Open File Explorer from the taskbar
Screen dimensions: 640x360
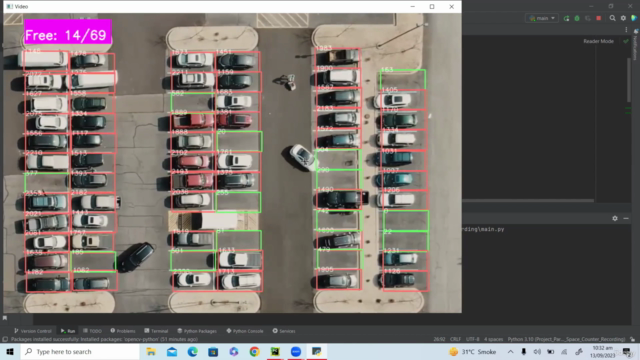(x=151, y=351)
